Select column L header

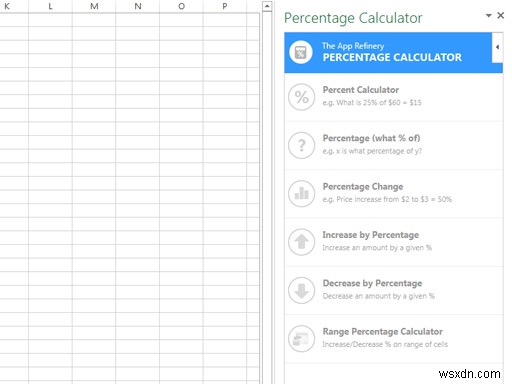(x=50, y=6)
